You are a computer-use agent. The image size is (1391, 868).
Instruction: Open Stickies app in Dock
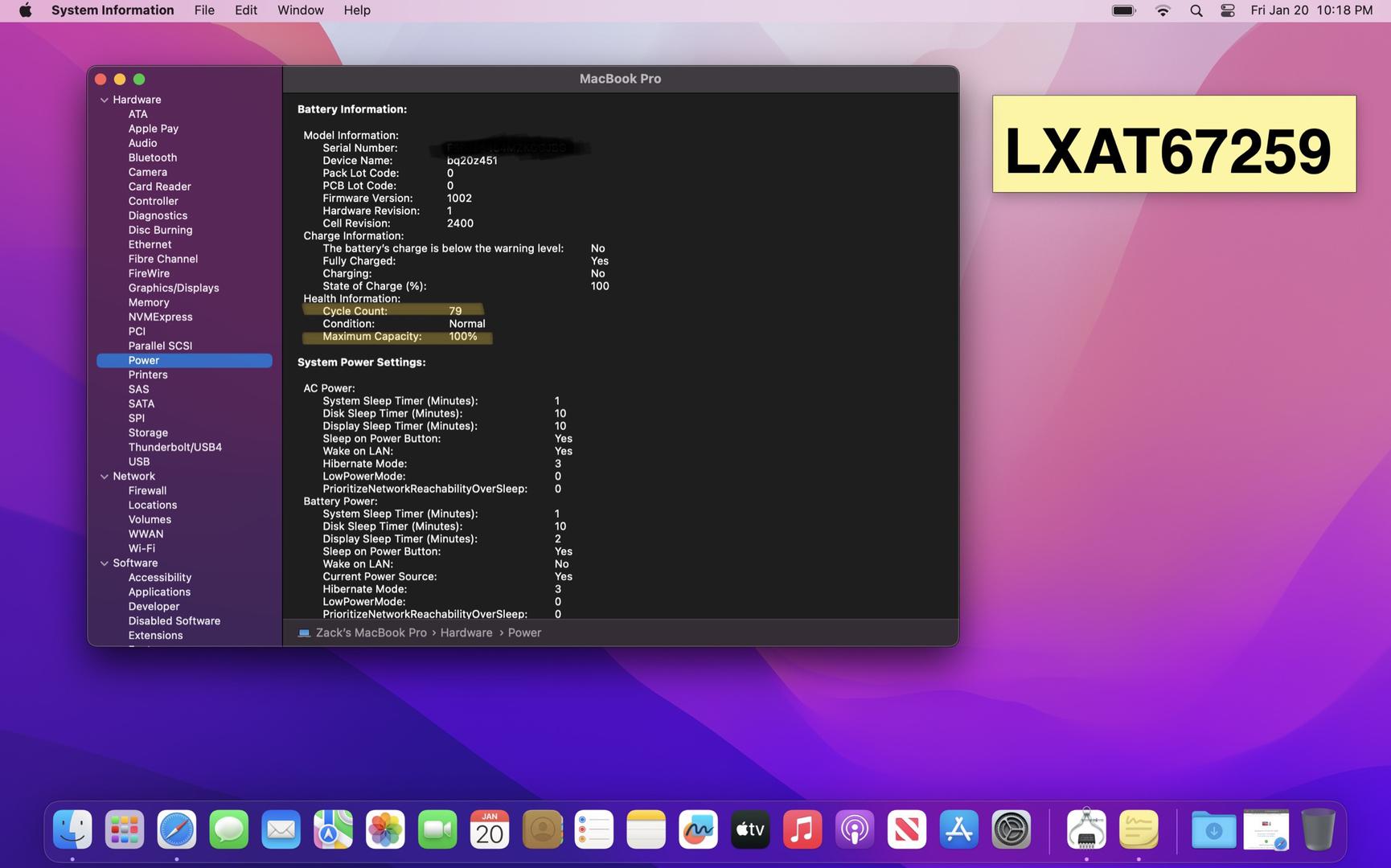click(1139, 829)
